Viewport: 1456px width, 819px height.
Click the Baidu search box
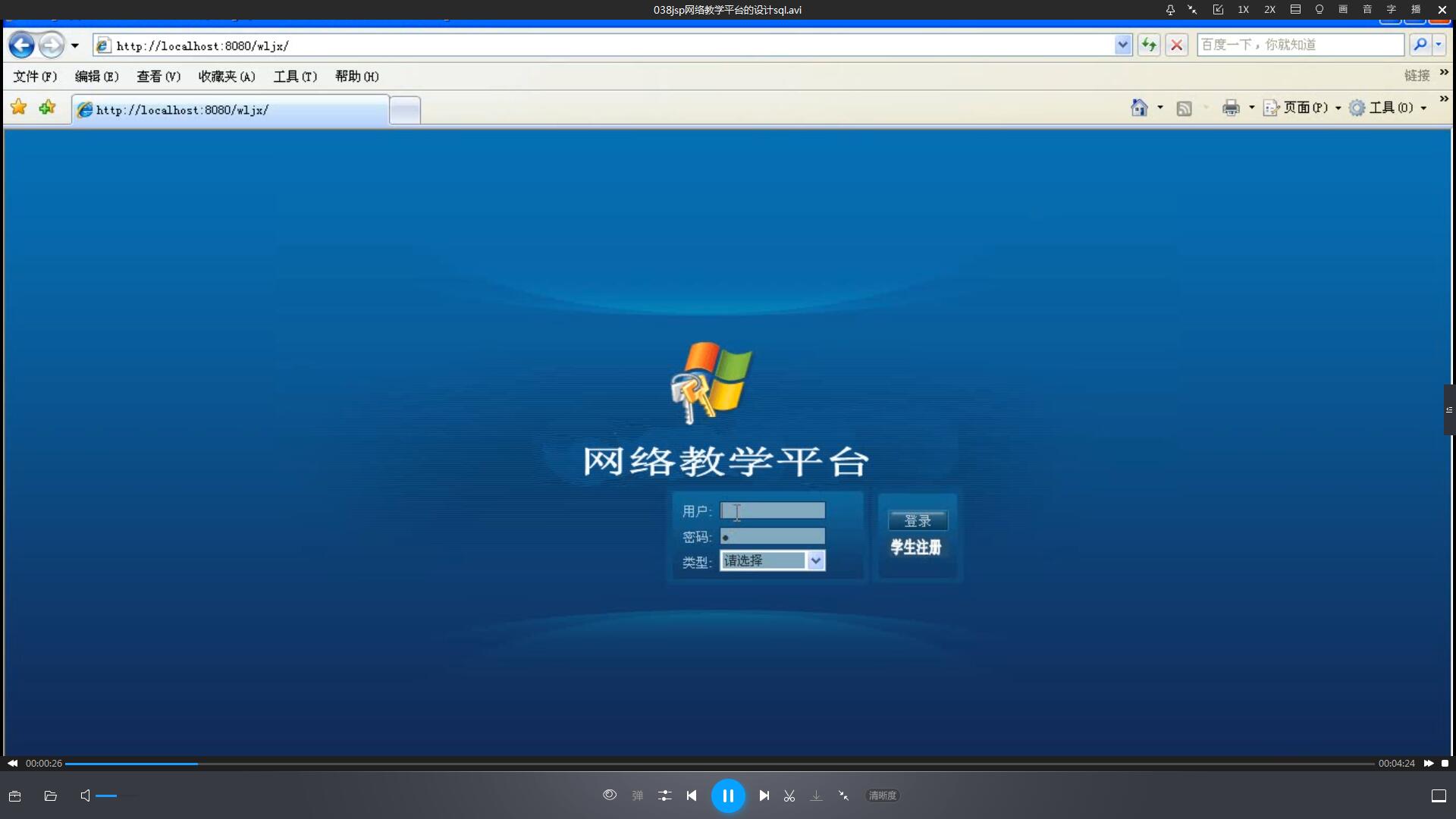point(1301,45)
